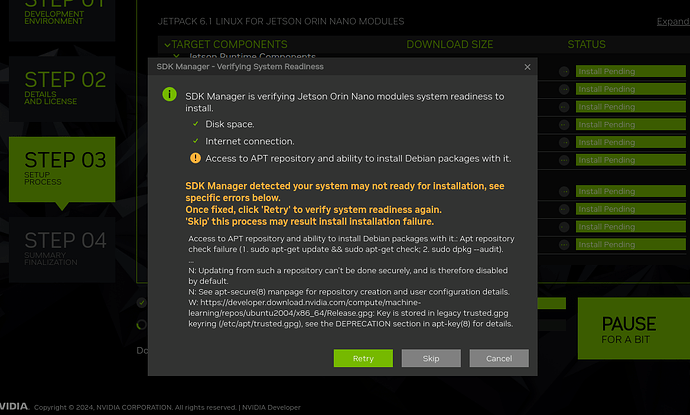Click the NVIDIA logo in footer
Screen dimensions: 690x415
pyautogui.click(x=14, y=406)
